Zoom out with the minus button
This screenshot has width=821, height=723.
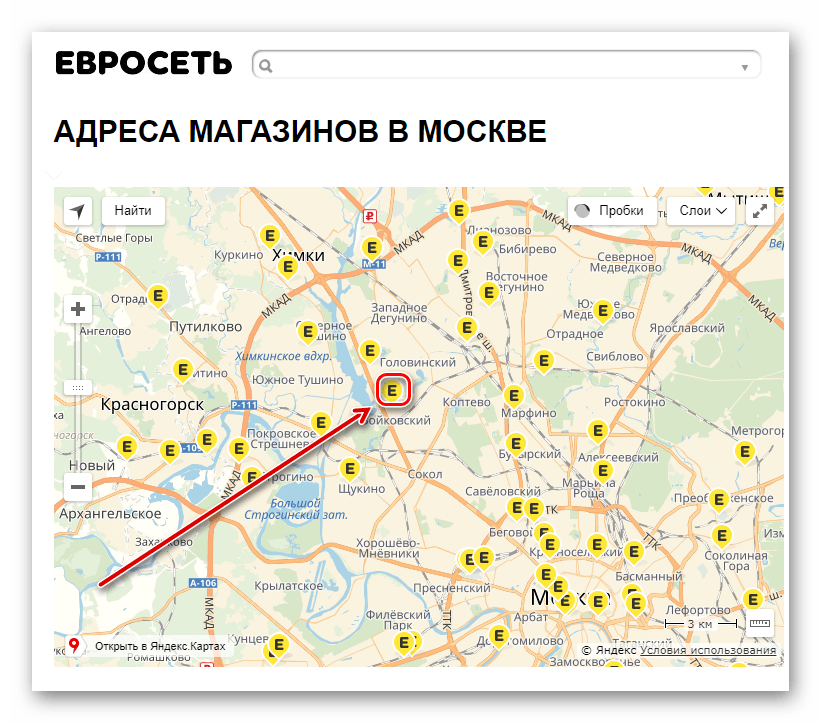[77, 487]
